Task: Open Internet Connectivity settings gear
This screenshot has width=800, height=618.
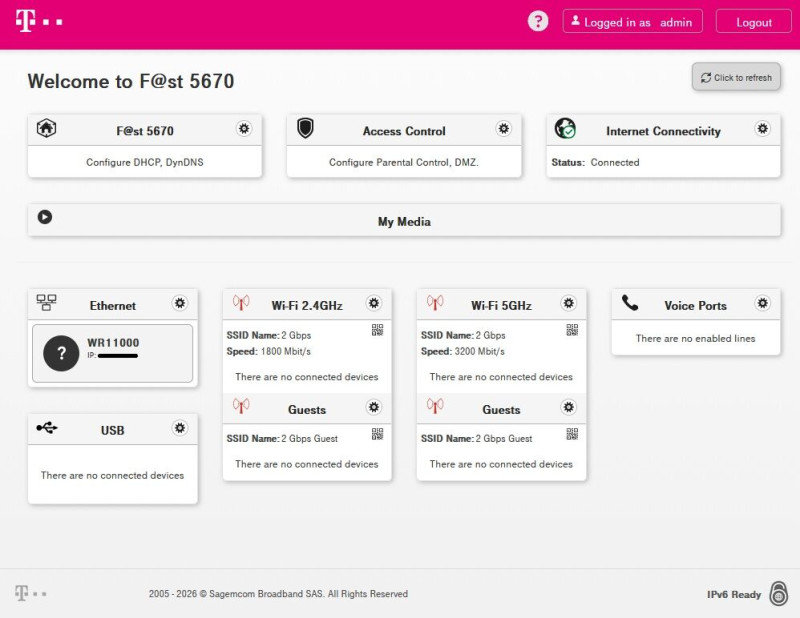Action: click(x=762, y=129)
